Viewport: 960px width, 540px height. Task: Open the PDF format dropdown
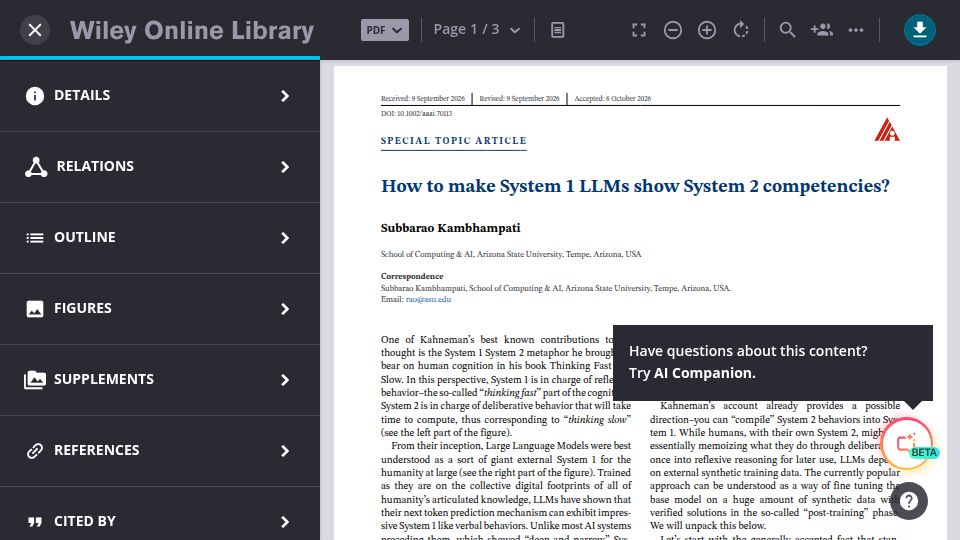(x=384, y=30)
